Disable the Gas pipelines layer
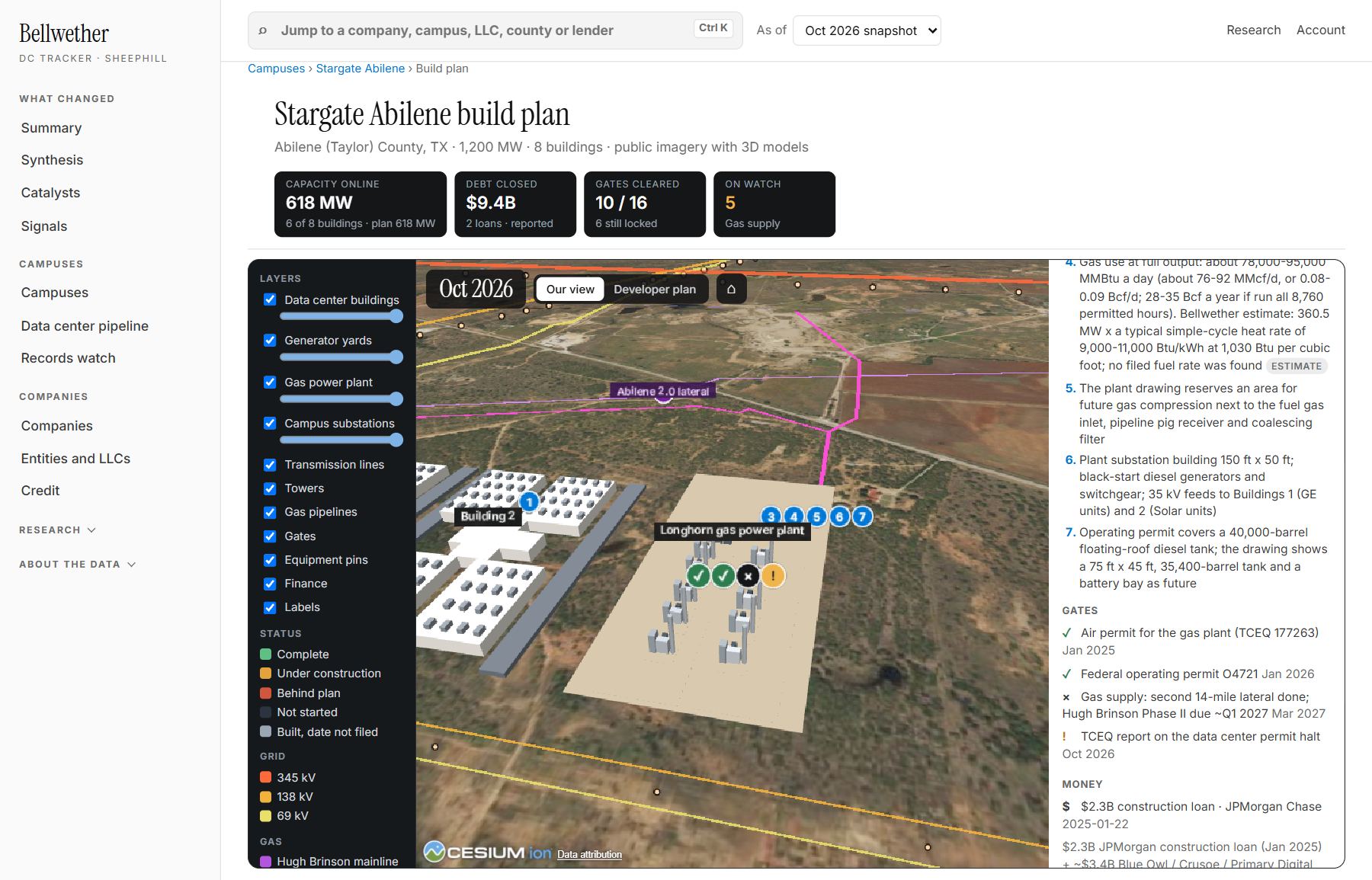Image resolution: width=1372 pixels, height=880 pixels. click(270, 512)
